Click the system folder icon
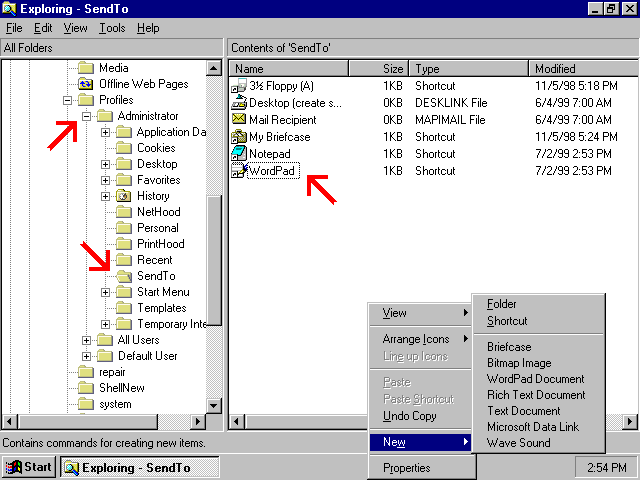The width and height of the screenshot is (640, 480). coord(86,404)
